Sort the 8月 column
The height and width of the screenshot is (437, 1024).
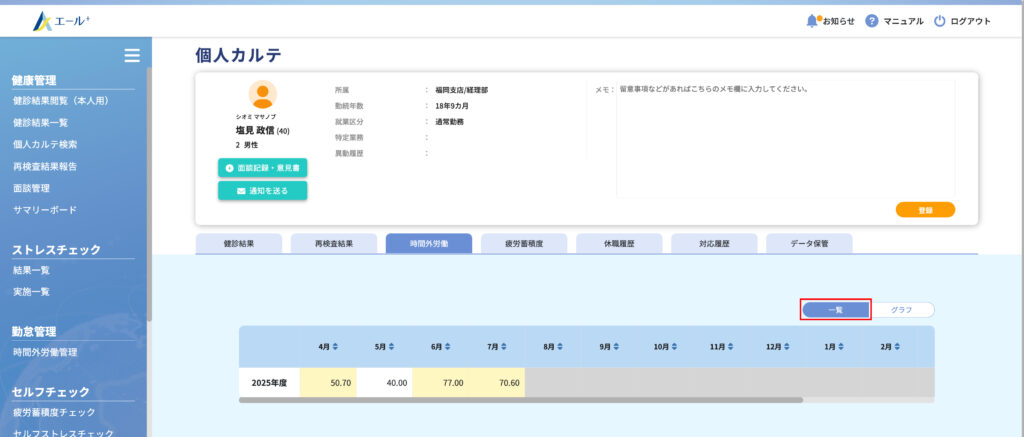click(x=560, y=347)
